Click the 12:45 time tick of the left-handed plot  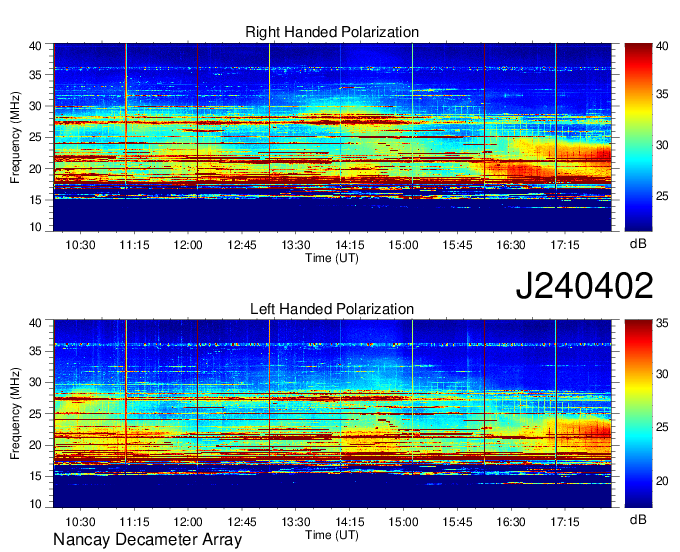[x=242, y=521]
